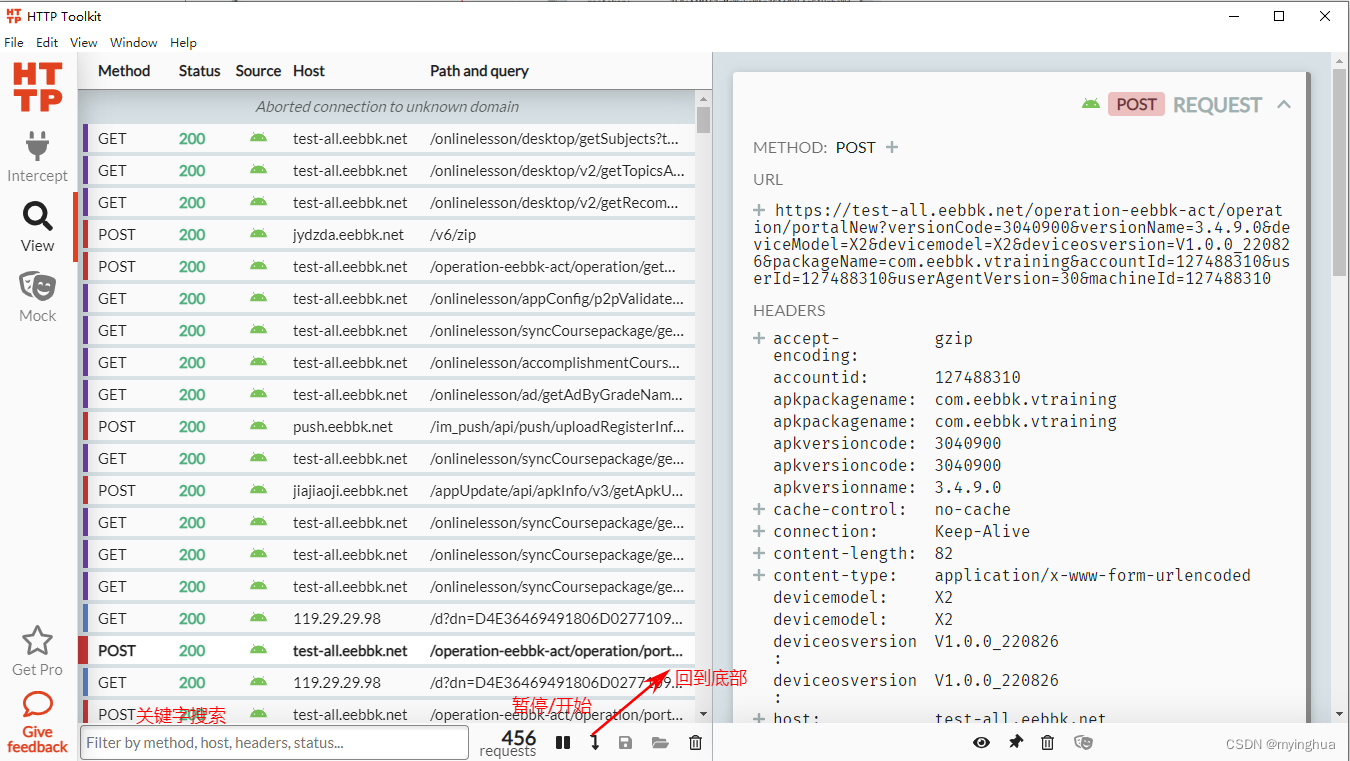This screenshot has height=761, width=1350.
Task: Click the Status column header
Action: [200, 71]
